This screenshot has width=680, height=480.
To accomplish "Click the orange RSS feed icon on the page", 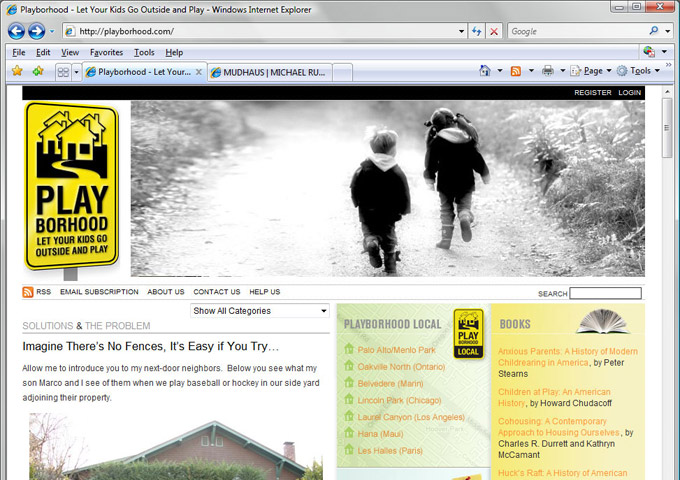I will tap(28, 292).
